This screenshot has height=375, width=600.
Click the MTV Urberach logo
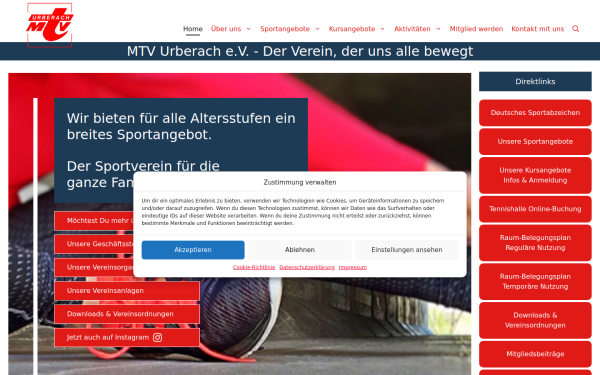[x=50, y=25]
